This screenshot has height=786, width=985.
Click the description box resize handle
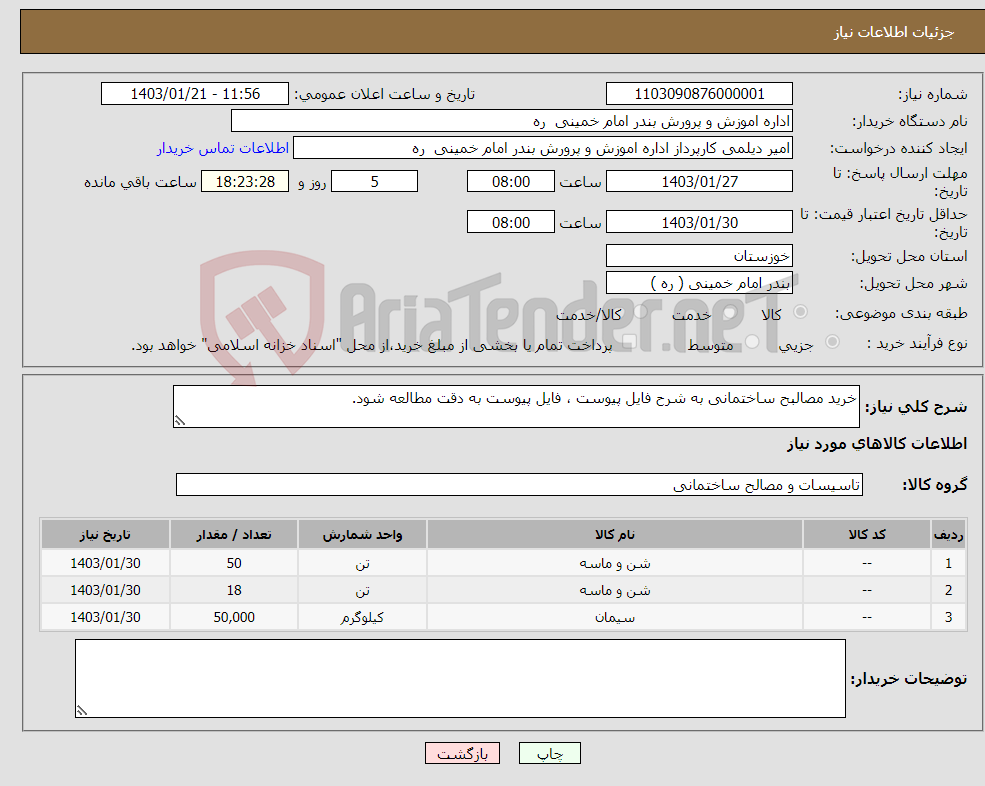180,420
